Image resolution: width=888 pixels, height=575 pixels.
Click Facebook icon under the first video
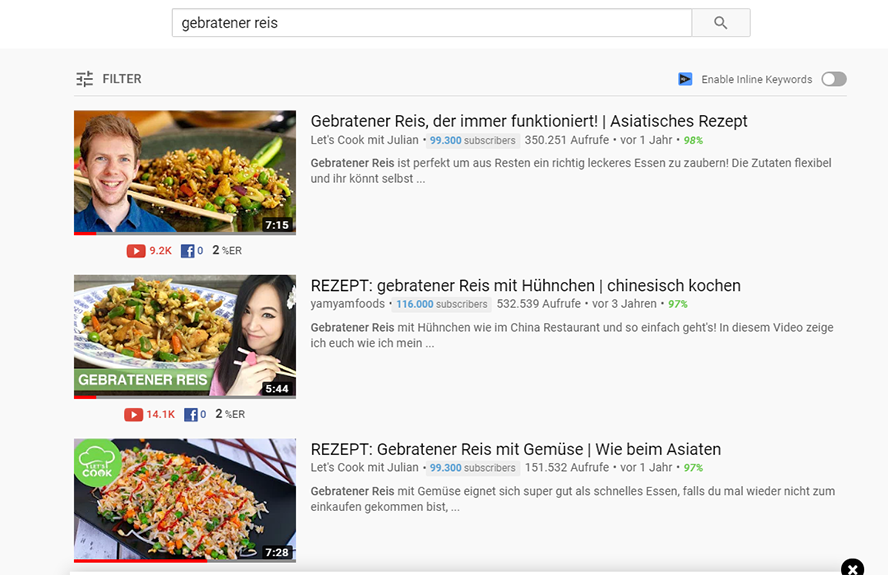[x=187, y=250]
